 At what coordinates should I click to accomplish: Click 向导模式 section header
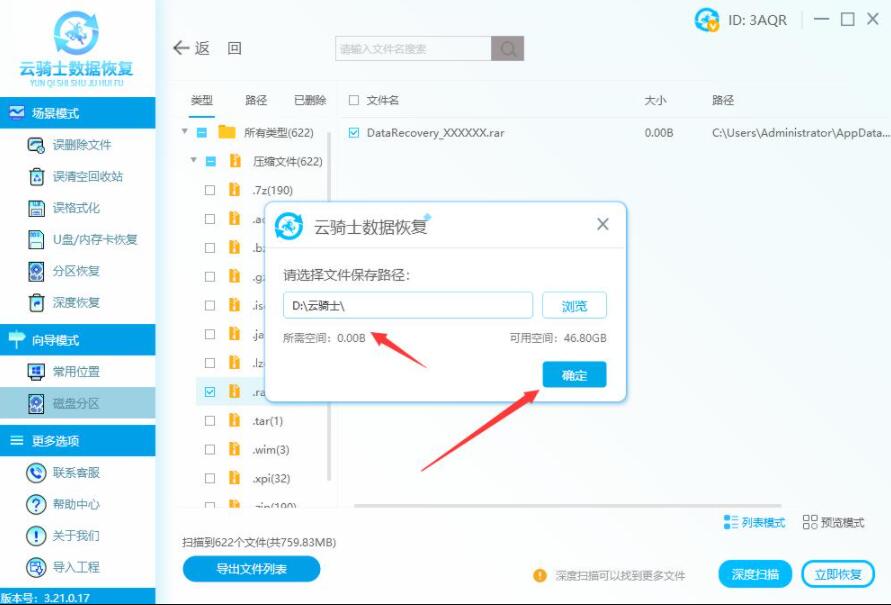[77, 340]
